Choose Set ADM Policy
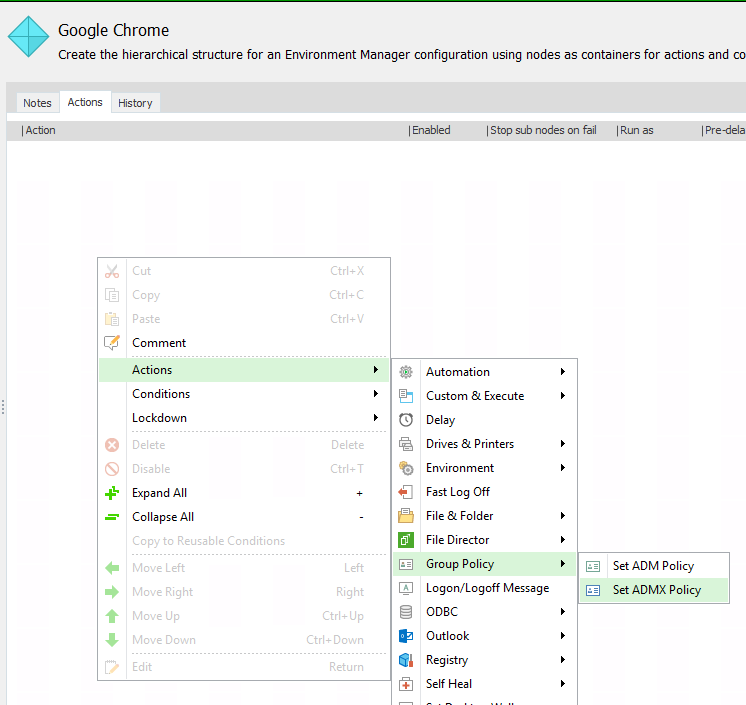This screenshot has height=705, width=746. [652, 566]
